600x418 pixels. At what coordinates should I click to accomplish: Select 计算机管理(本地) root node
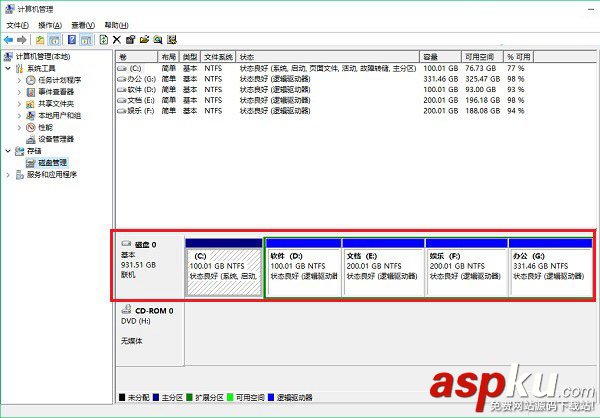pos(43,57)
